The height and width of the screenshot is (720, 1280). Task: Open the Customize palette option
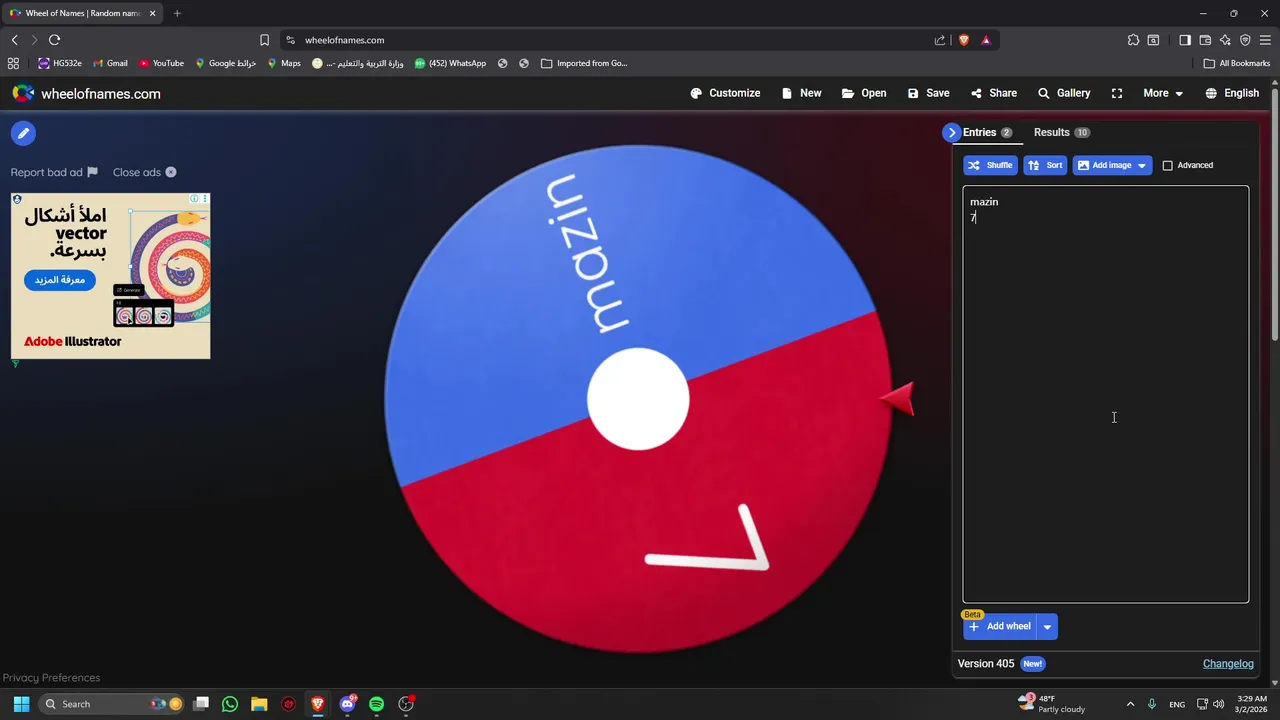pyautogui.click(x=725, y=93)
